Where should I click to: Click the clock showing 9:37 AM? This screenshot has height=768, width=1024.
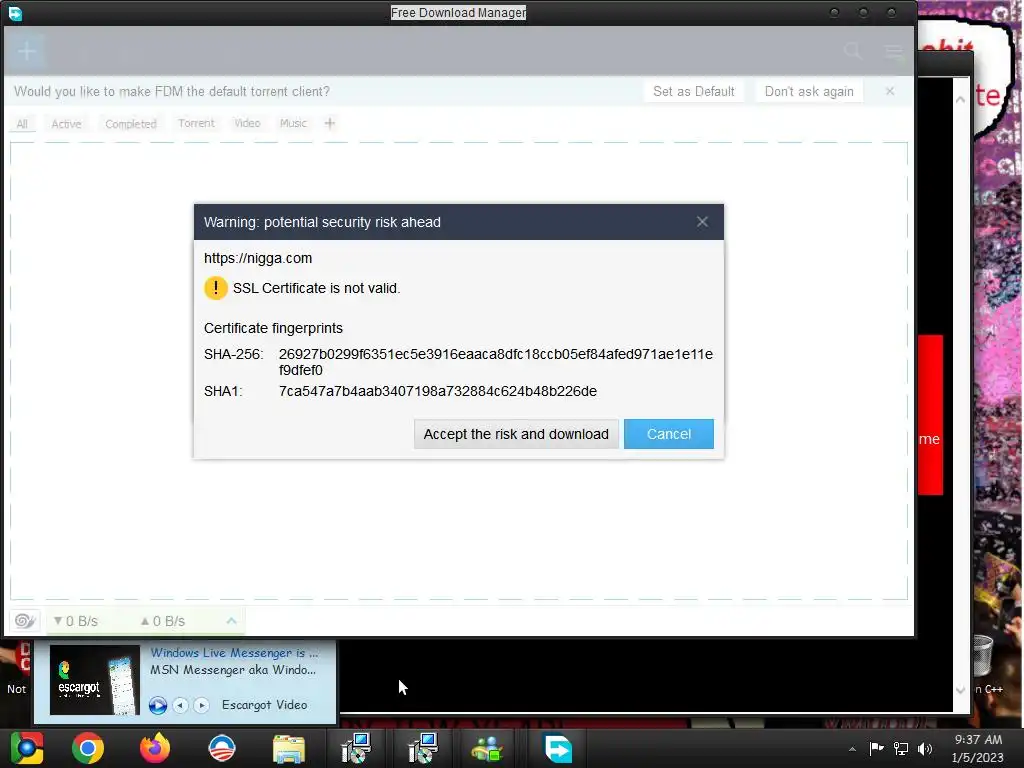click(x=978, y=739)
